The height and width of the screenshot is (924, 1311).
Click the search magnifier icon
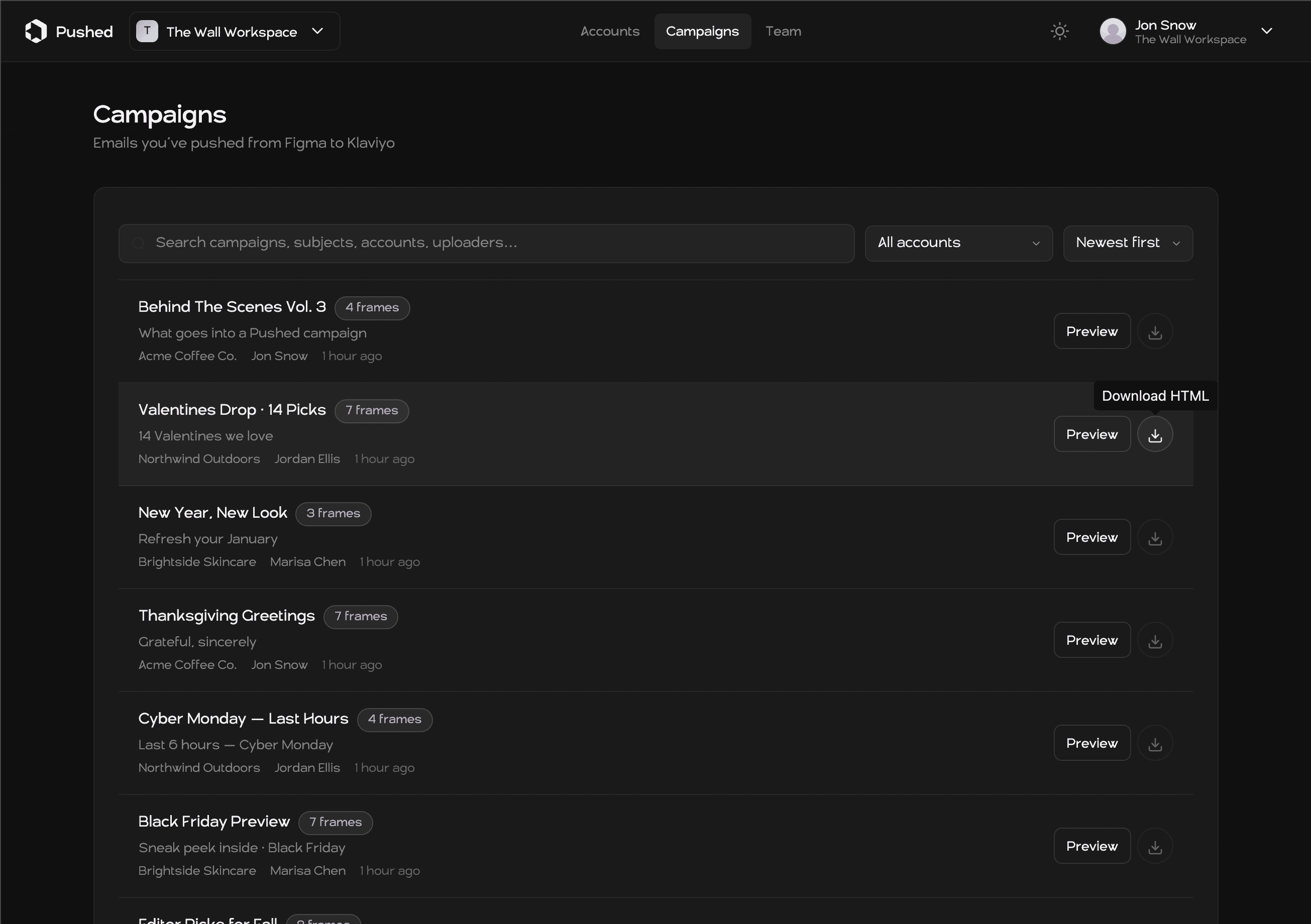138,243
